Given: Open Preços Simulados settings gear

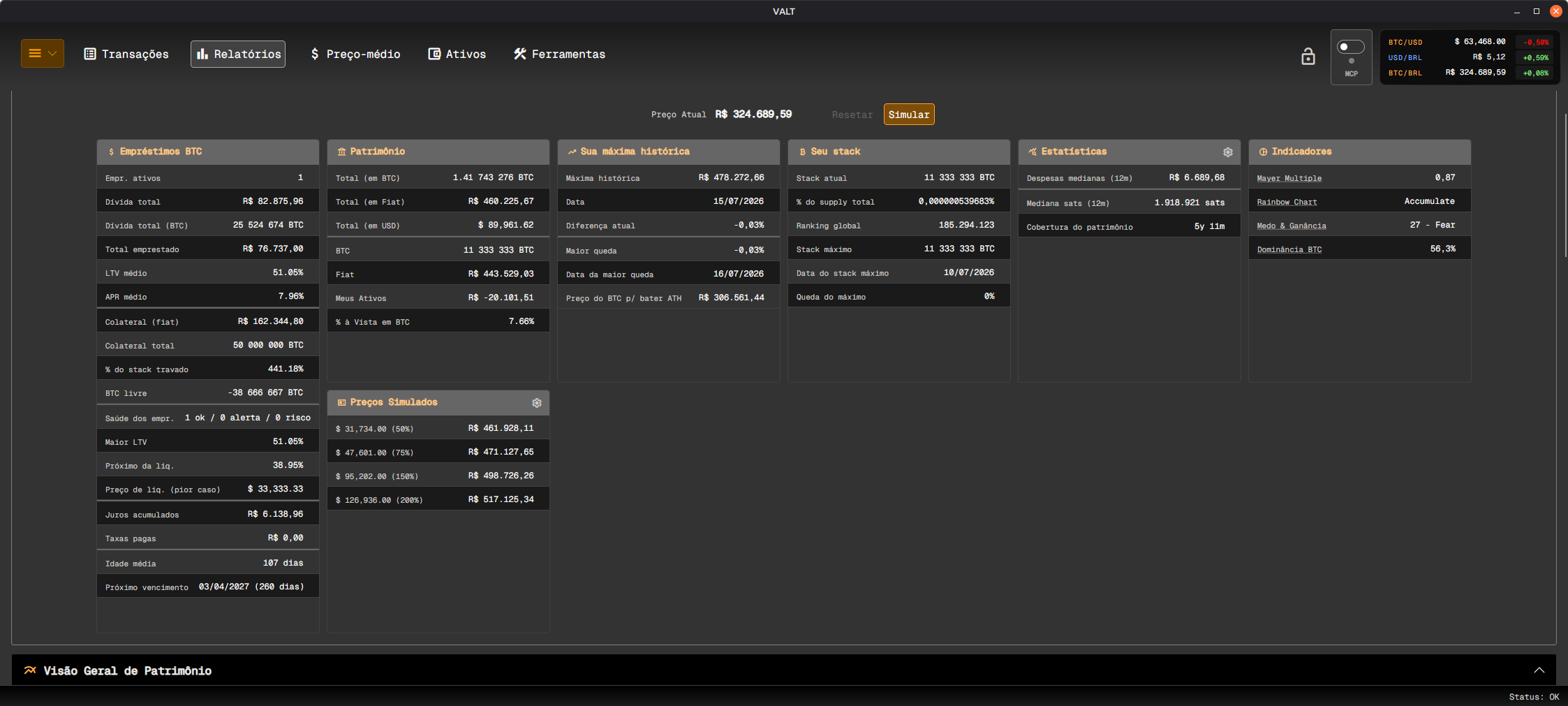Looking at the screenshot, I should 537,403.
